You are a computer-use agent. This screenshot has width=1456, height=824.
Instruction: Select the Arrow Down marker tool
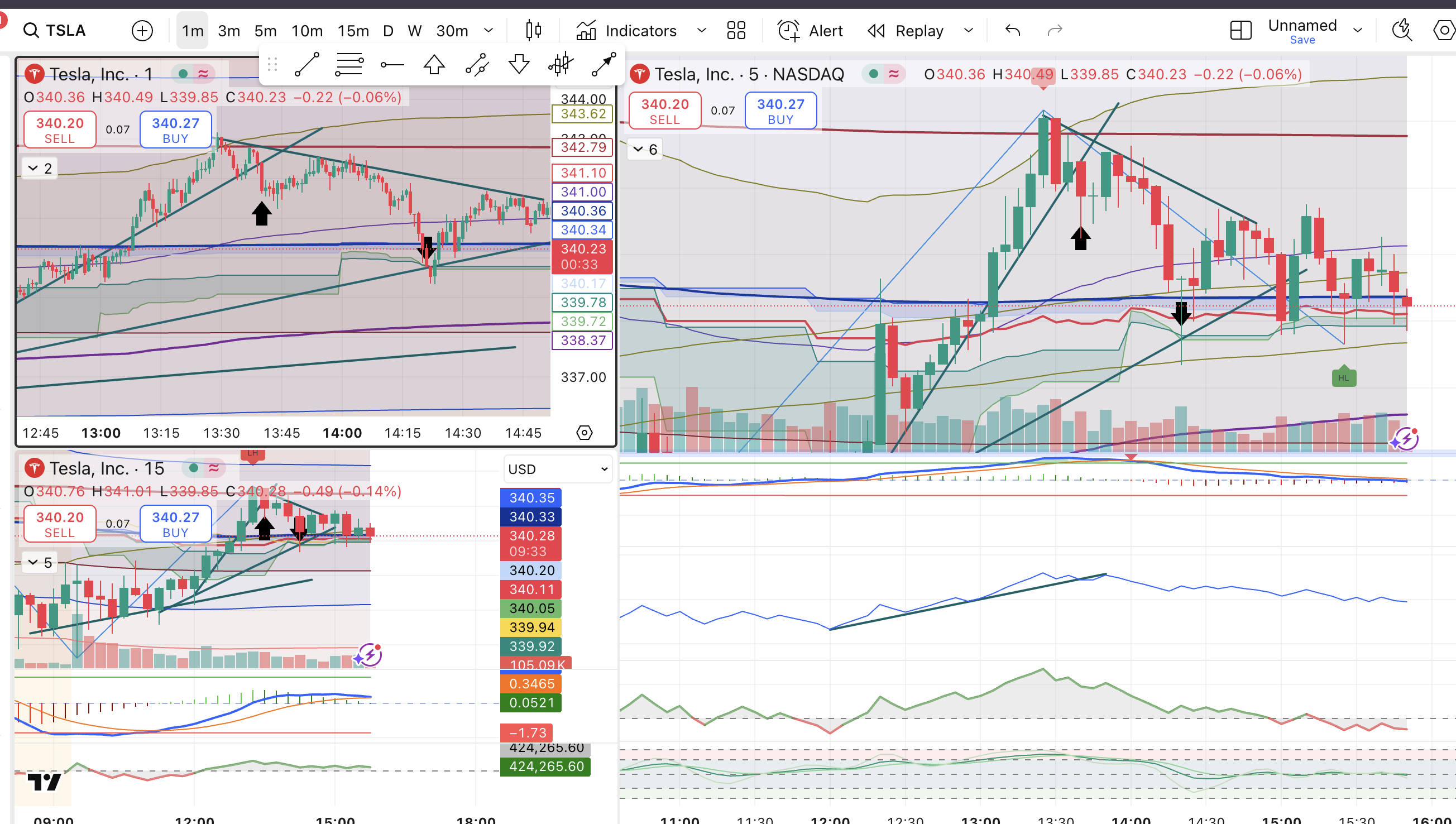click(x=519, y=65)
